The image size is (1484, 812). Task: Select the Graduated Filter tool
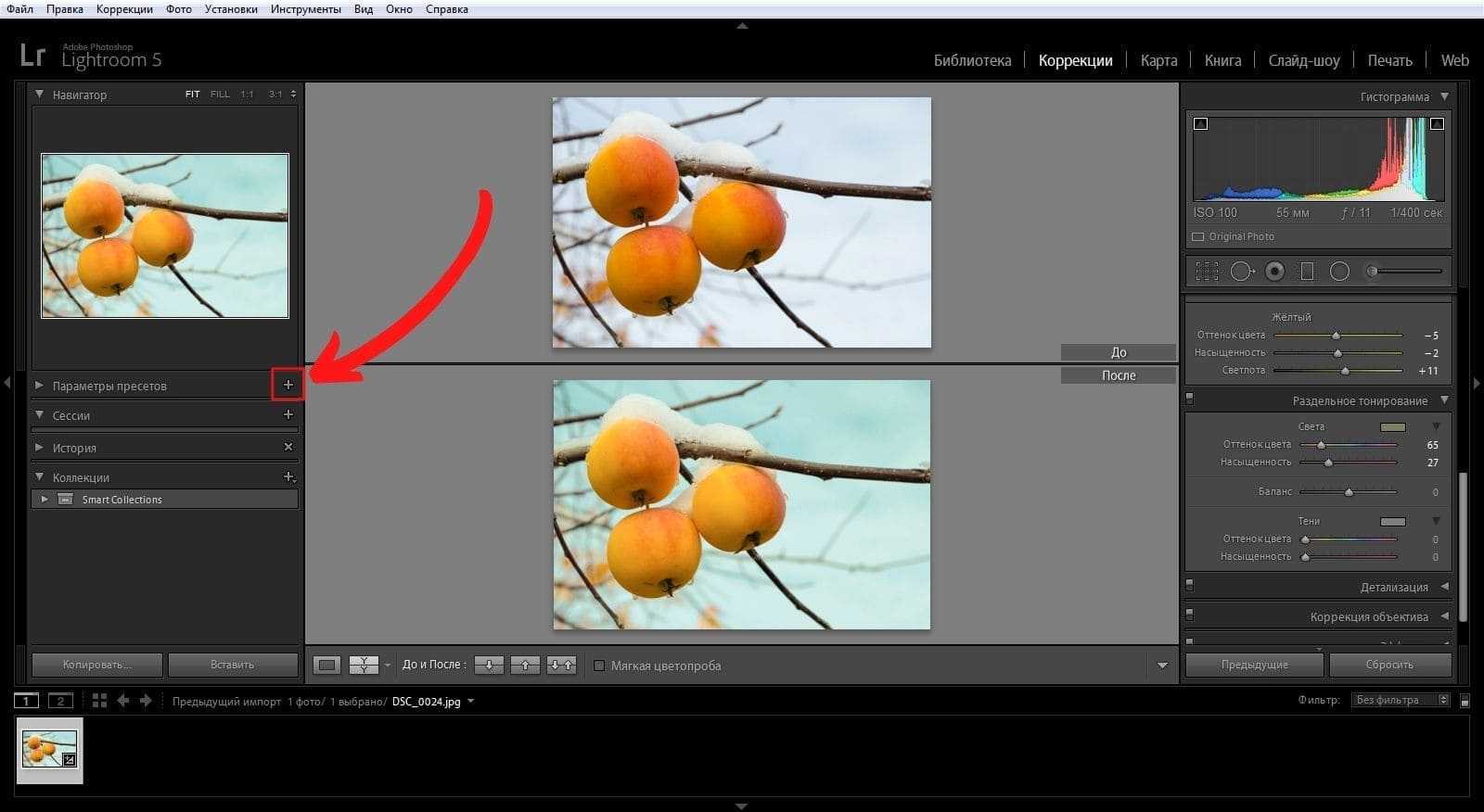pos(1307,271)
